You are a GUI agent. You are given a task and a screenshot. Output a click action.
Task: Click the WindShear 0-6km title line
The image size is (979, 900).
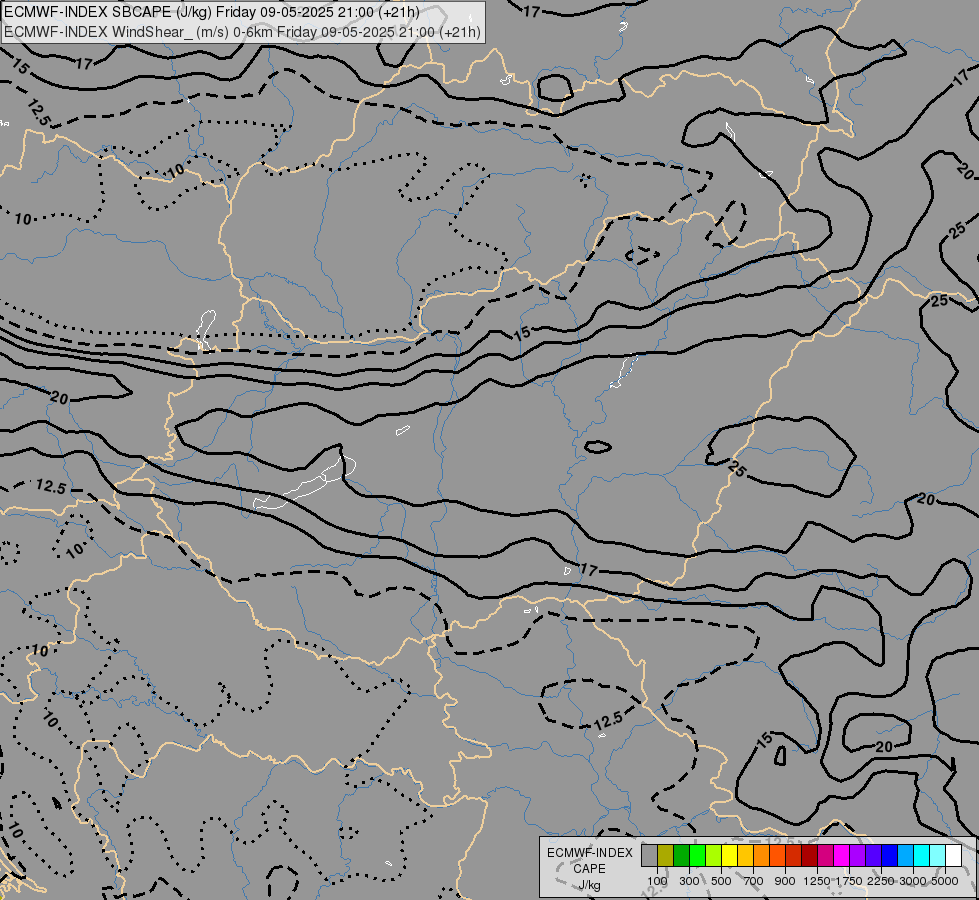(242, 32)
